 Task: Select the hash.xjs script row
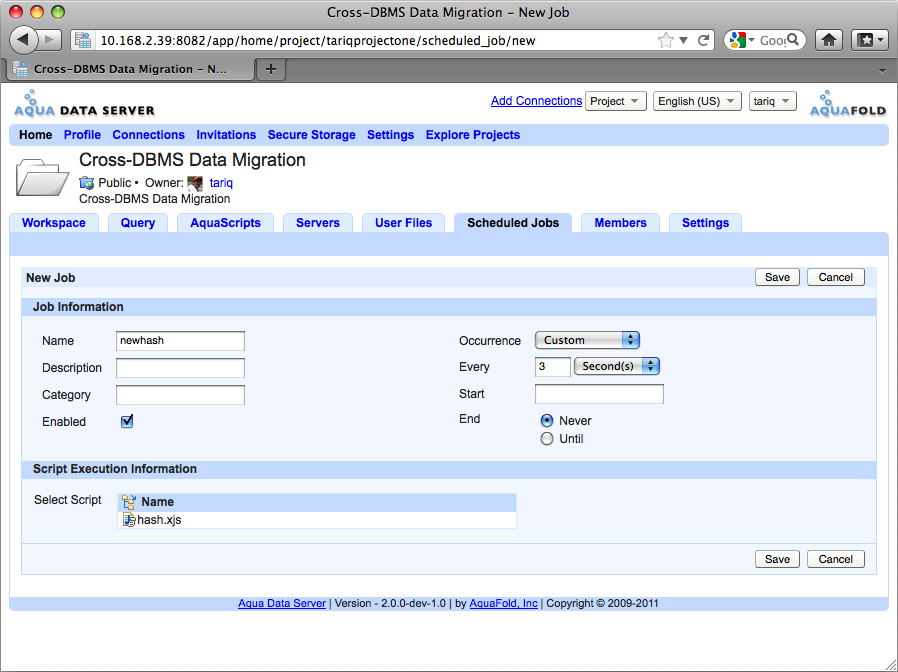point(317,520)
